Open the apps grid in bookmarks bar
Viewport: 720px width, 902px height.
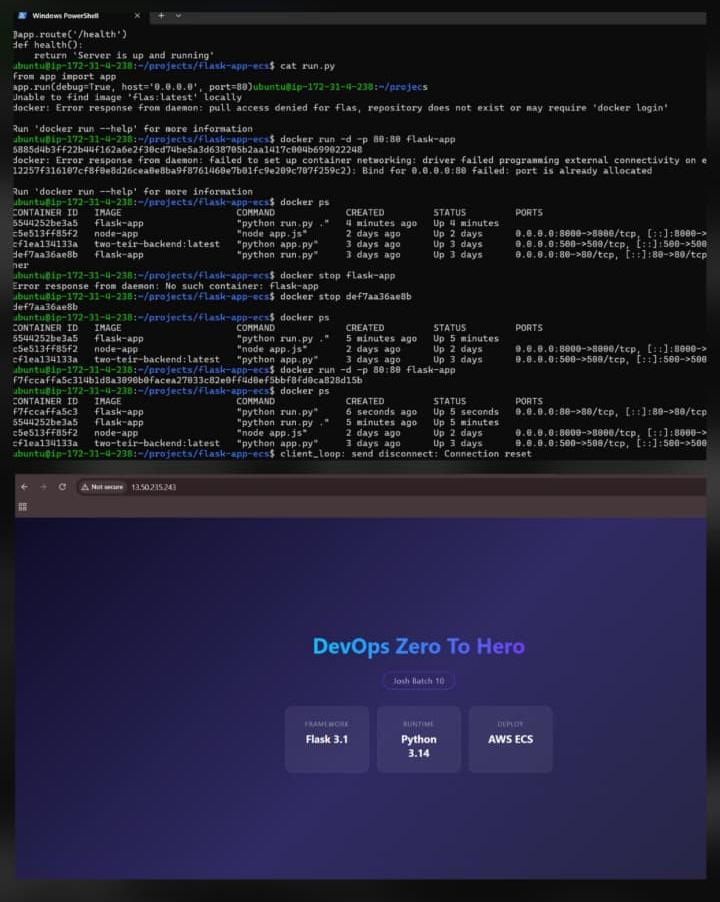(x=23, y=506)
